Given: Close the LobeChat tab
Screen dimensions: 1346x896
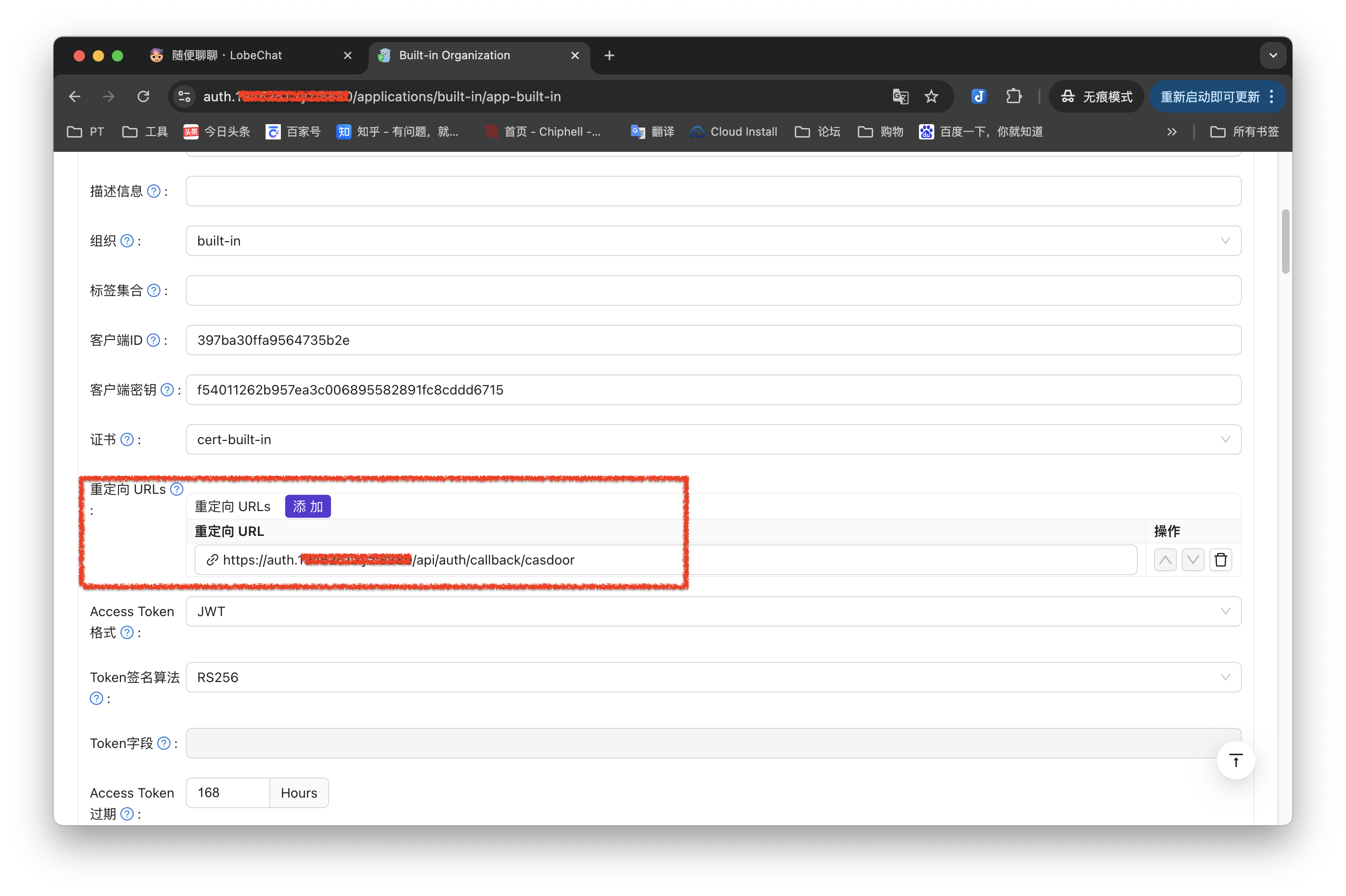Looking at the screenshot, I should 347,55.
